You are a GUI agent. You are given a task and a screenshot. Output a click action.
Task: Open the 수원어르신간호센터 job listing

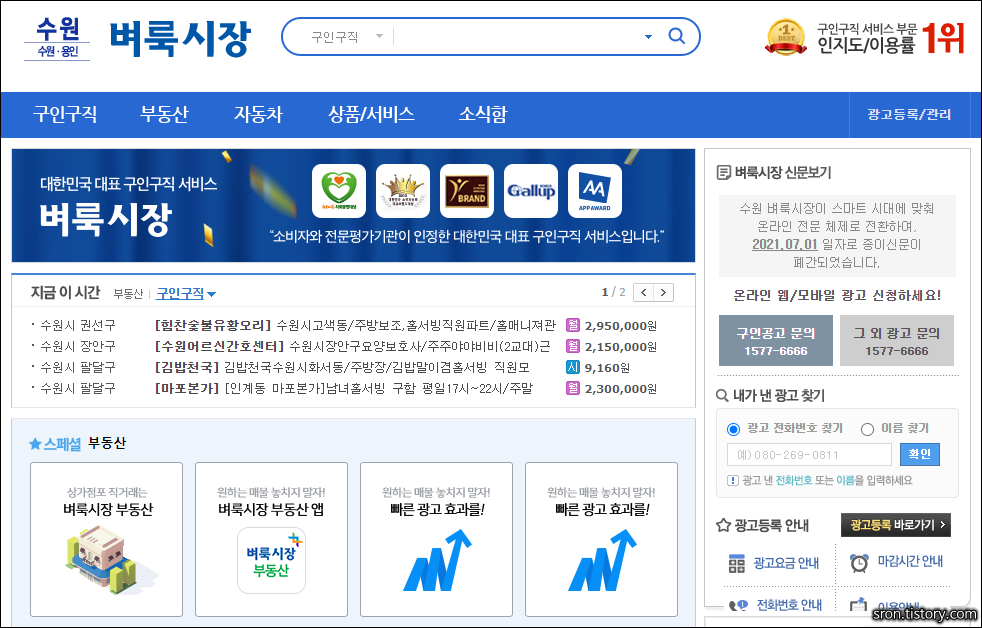point(352,346)
